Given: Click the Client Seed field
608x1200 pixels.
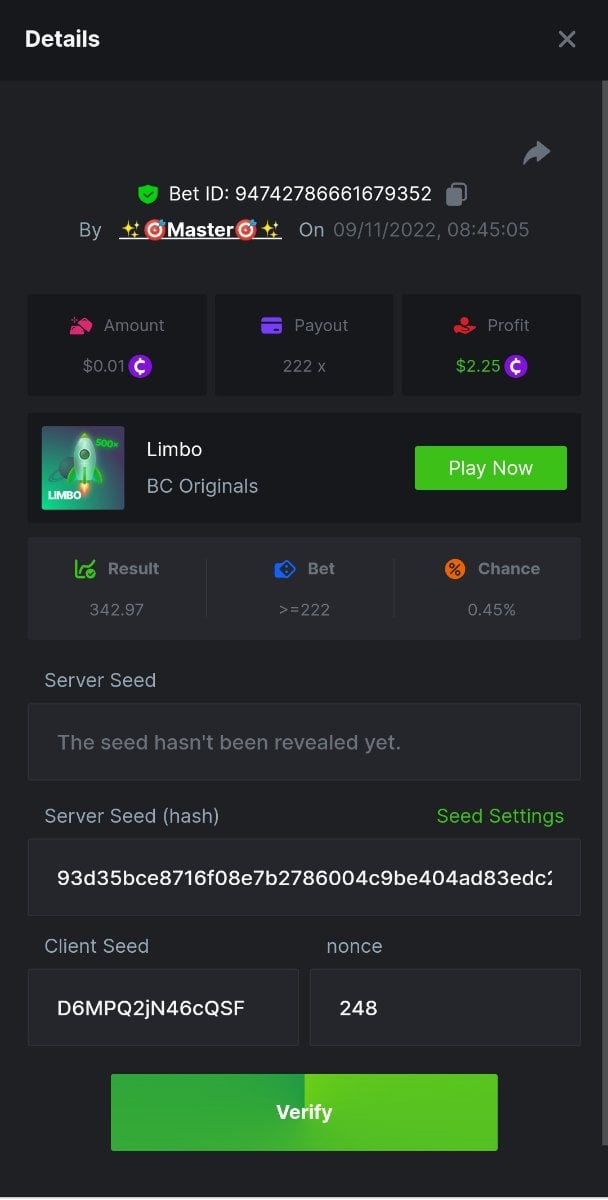Looking at the screenshot, I should pos(163,1007).
